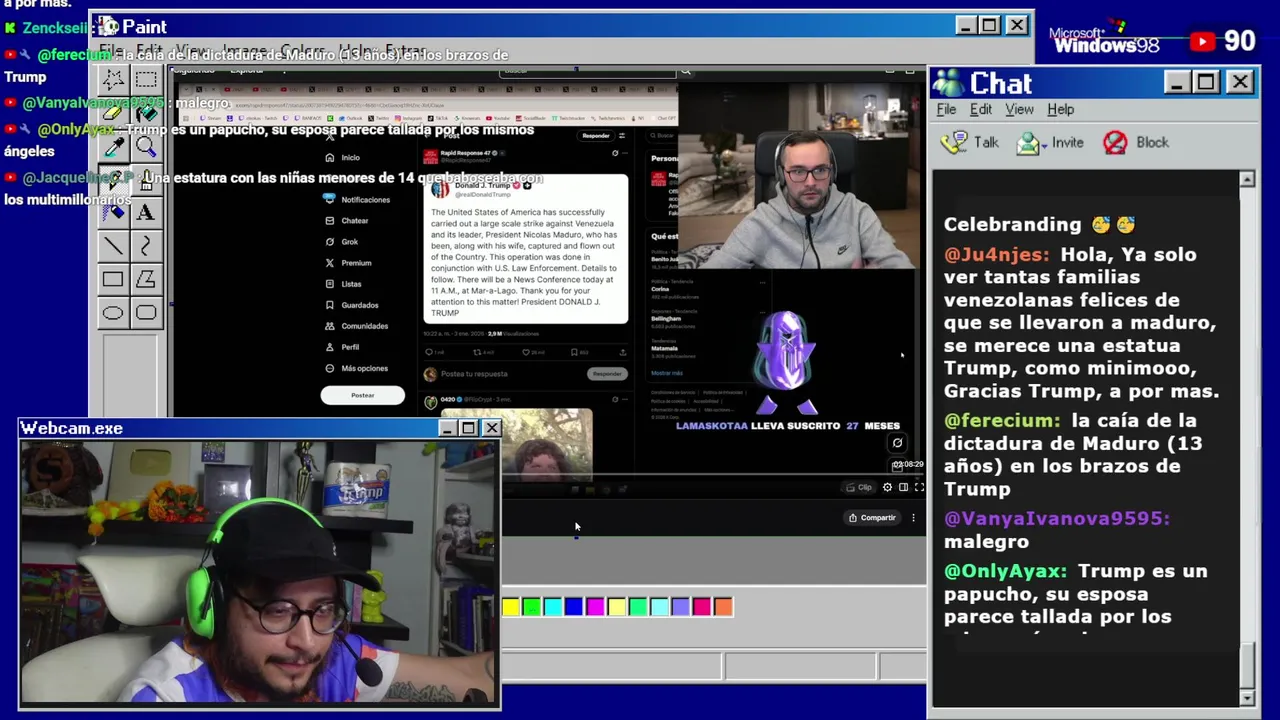Click the white Postear button

[x=362, y=395]
